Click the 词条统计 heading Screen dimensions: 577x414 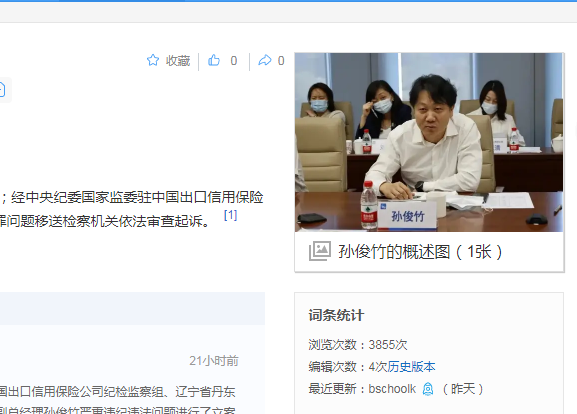pyautogui.click(x=336, y=315)
